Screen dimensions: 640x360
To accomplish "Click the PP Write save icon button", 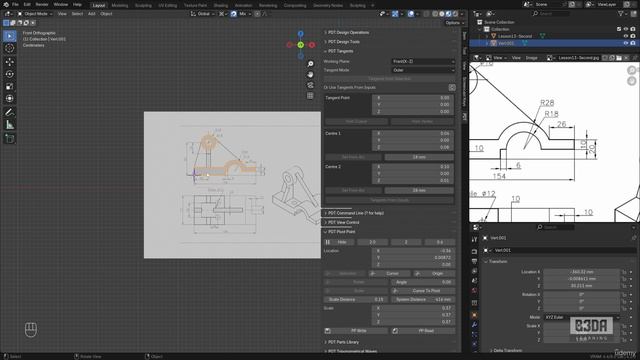I will [x=356, y=331].
